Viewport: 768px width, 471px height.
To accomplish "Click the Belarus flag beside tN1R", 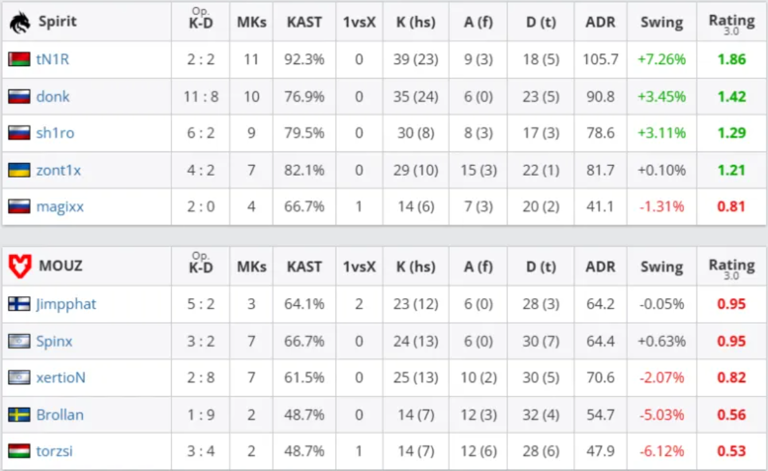I will 19,59.
